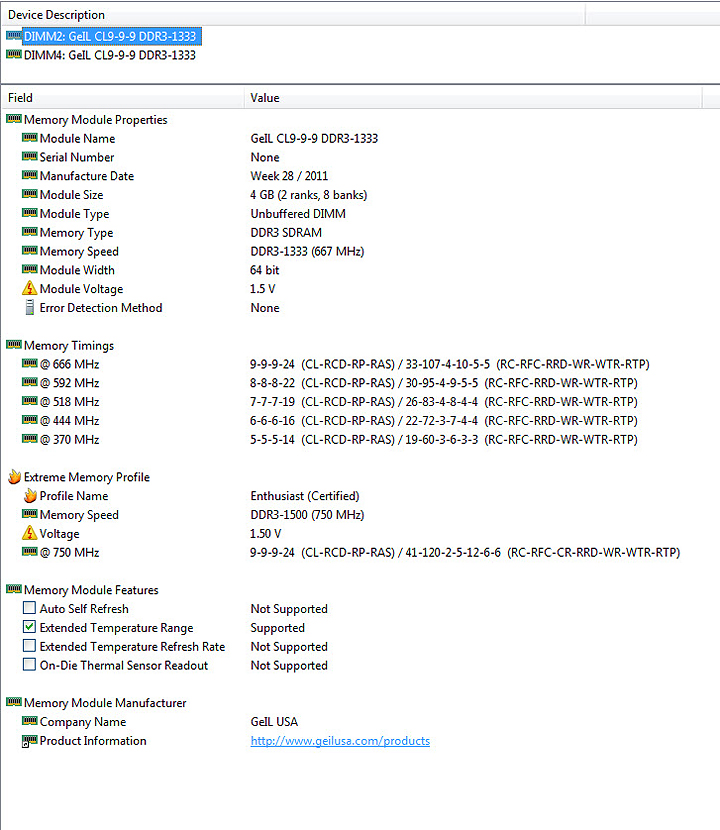Select the 592 MHz timings value 8-8-8-22
The height and width of the screenshot is (830, 720).
click(444, 383)
